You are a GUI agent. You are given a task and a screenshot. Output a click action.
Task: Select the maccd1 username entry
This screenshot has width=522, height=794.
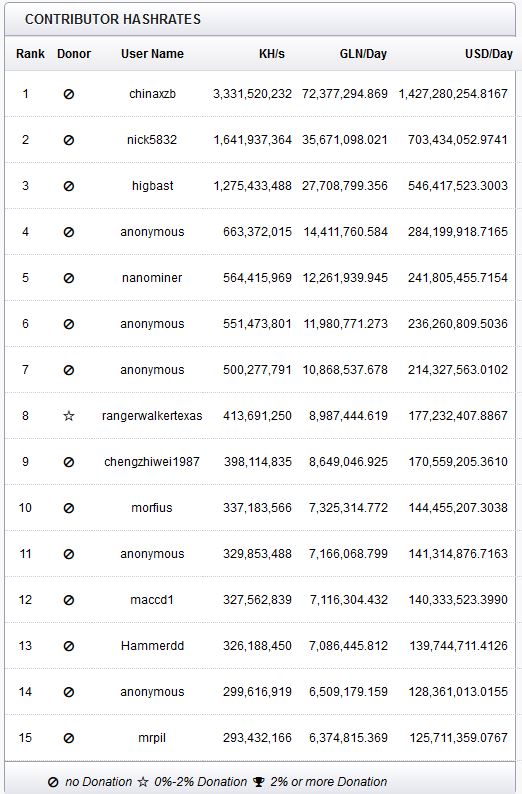[x=152, y=600]
